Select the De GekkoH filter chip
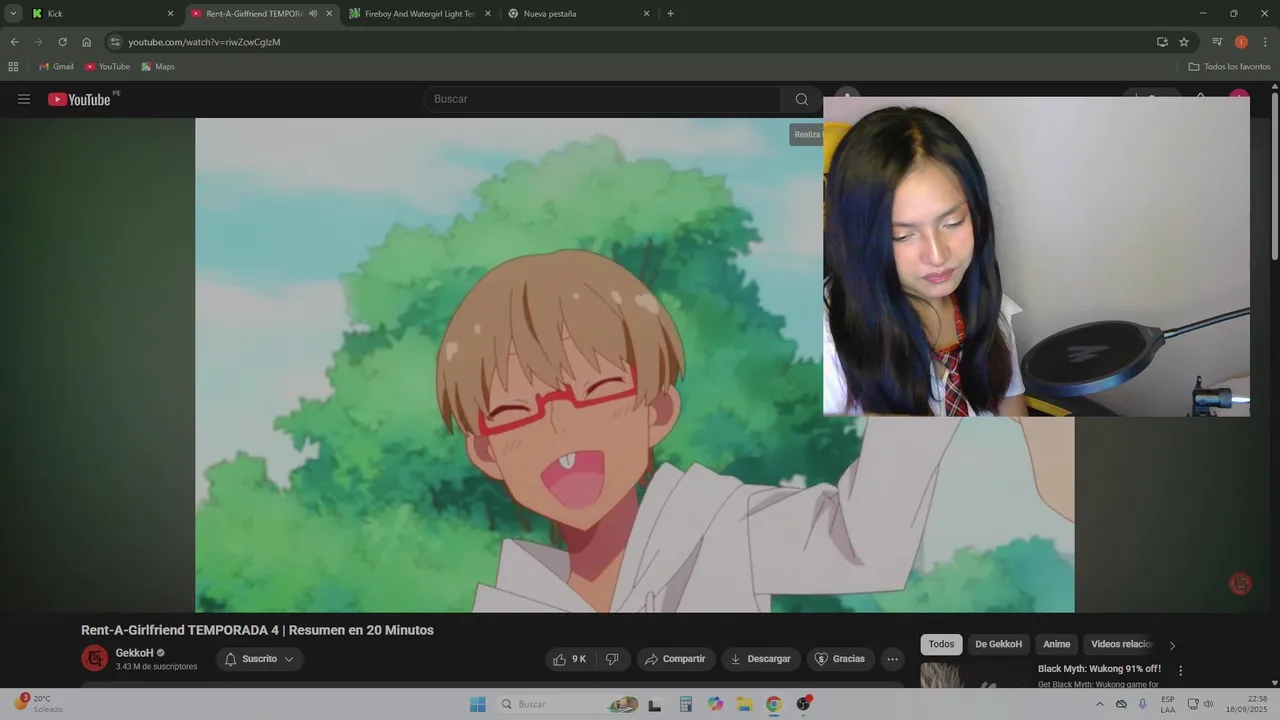 (998, 644)
